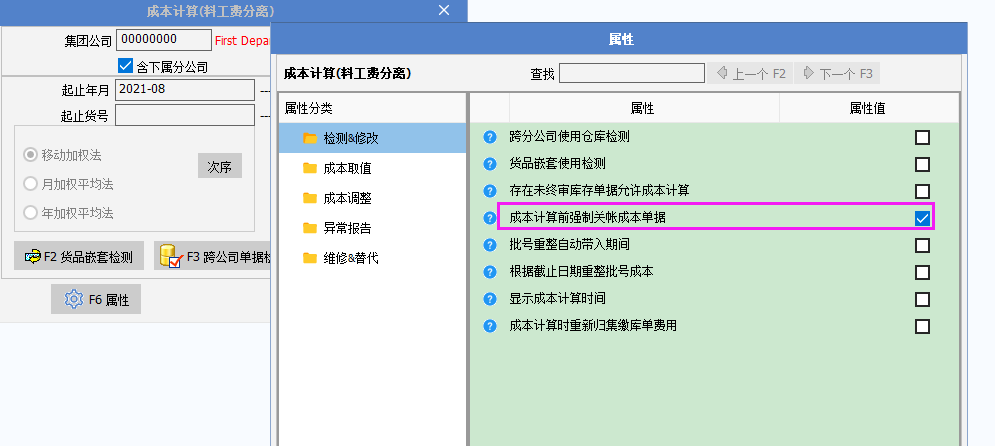Click the 起止年月 date field
Screen dimensions: 995x446
coord(185,89)
